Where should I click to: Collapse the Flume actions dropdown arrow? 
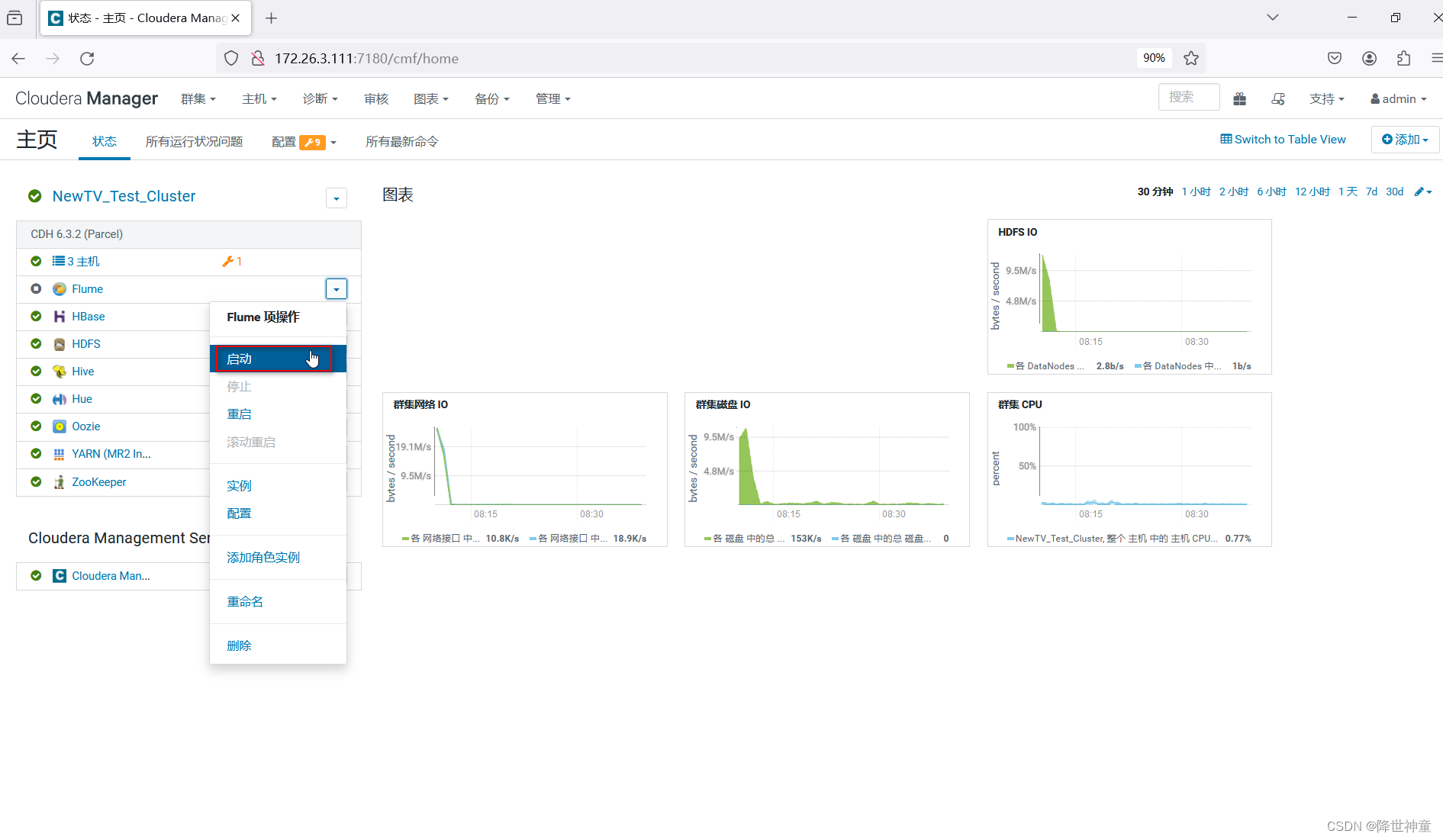pos(337,289)
